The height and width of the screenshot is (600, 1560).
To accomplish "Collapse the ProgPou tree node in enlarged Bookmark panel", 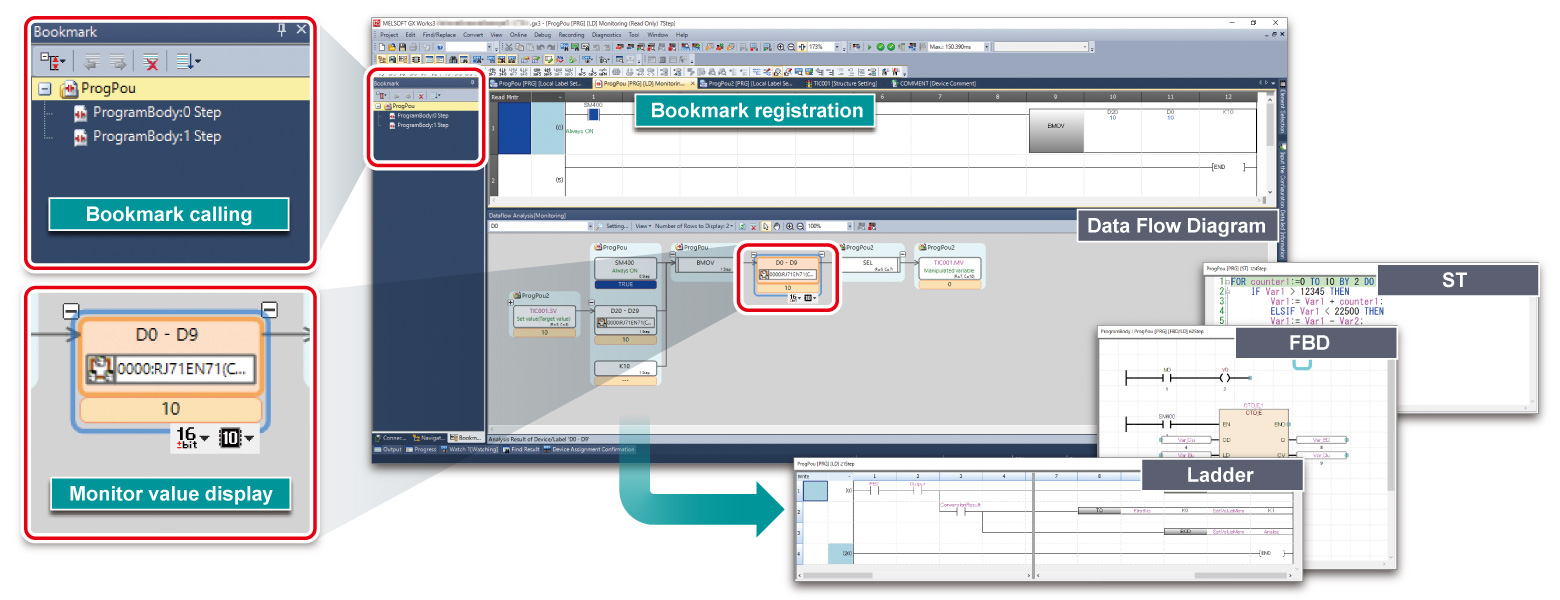I will (x=44, y=89).
